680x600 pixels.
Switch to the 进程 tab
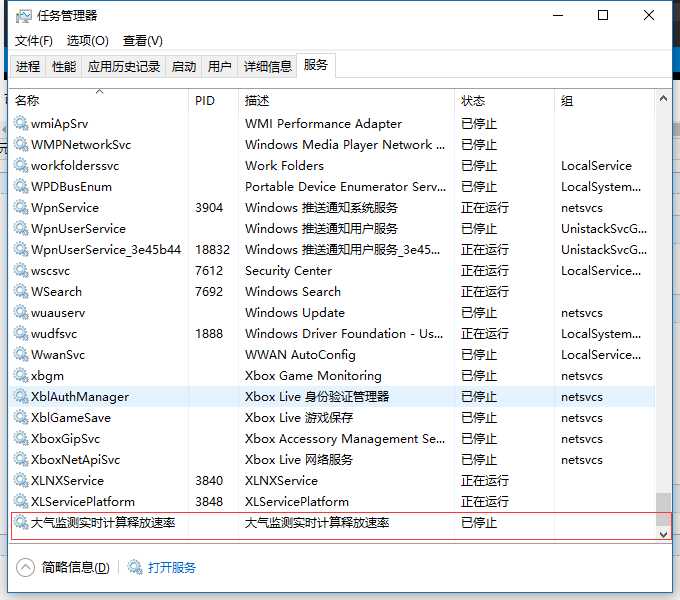pyautogui.click(x=28, y=67)
